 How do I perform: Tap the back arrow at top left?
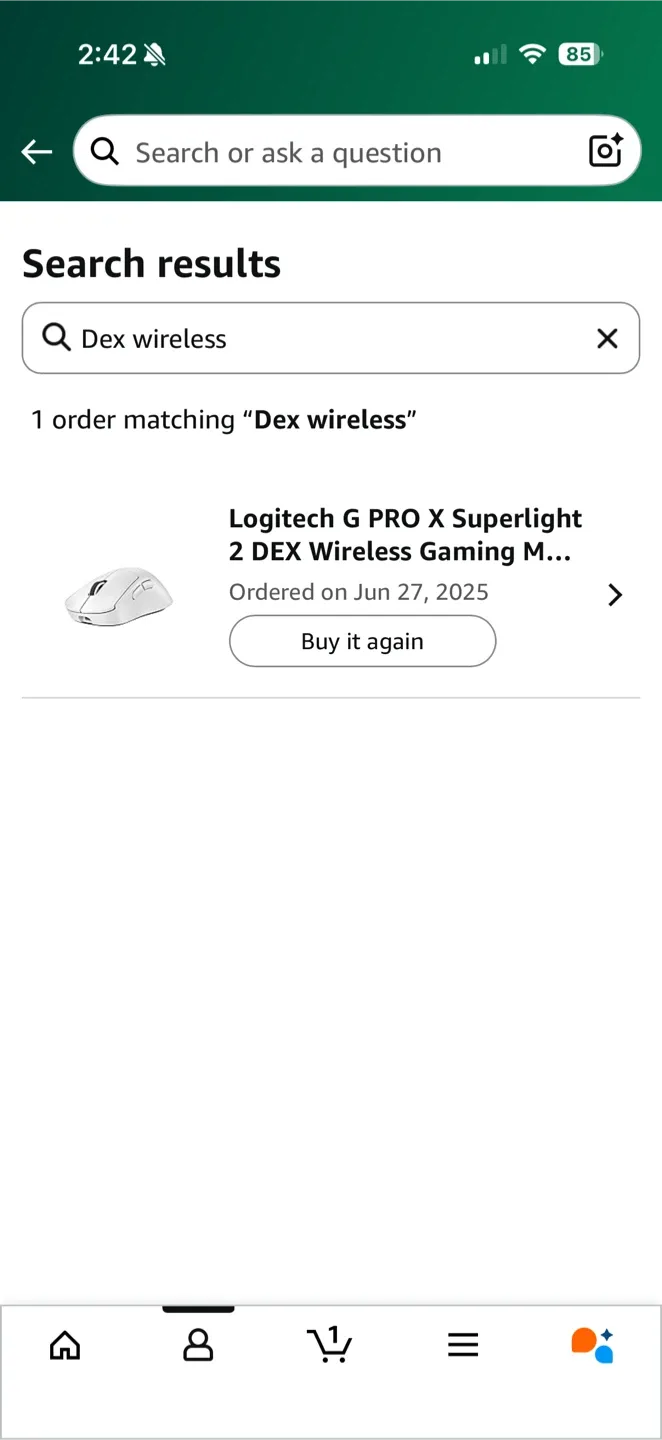pos(36,151)
